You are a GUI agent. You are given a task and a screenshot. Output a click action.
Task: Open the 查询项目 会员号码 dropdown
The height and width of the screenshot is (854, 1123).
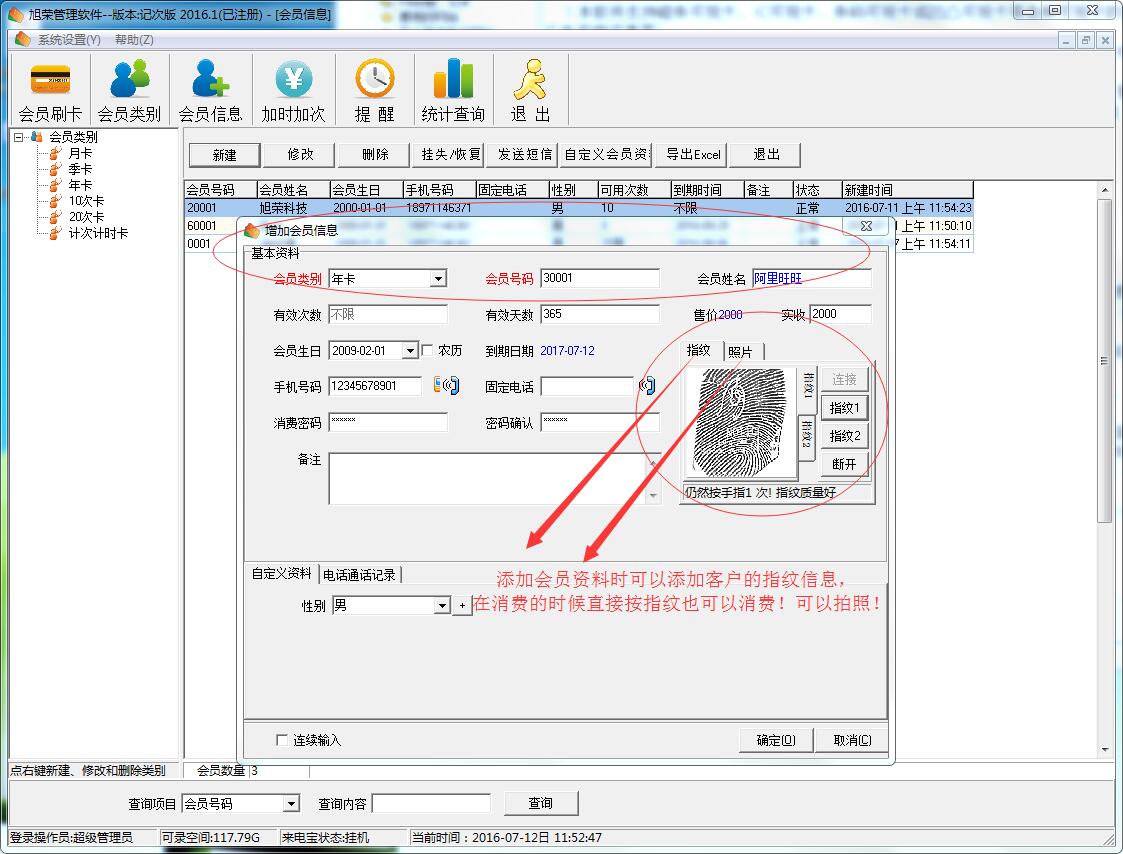(x=290, y=803)
